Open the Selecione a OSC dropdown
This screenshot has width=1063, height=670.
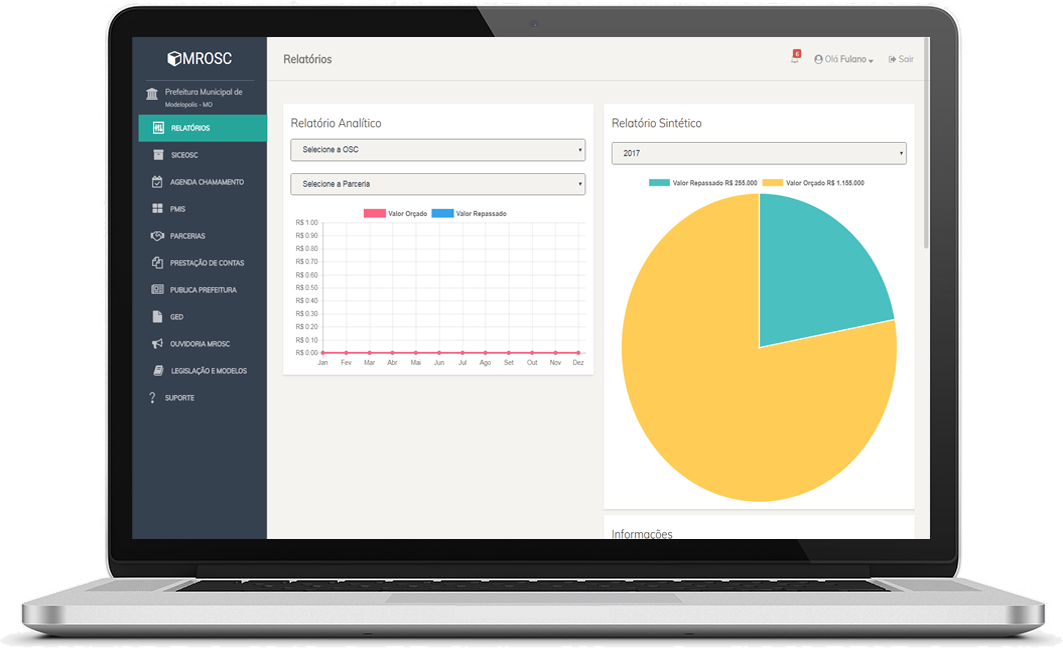click(437, 150)
